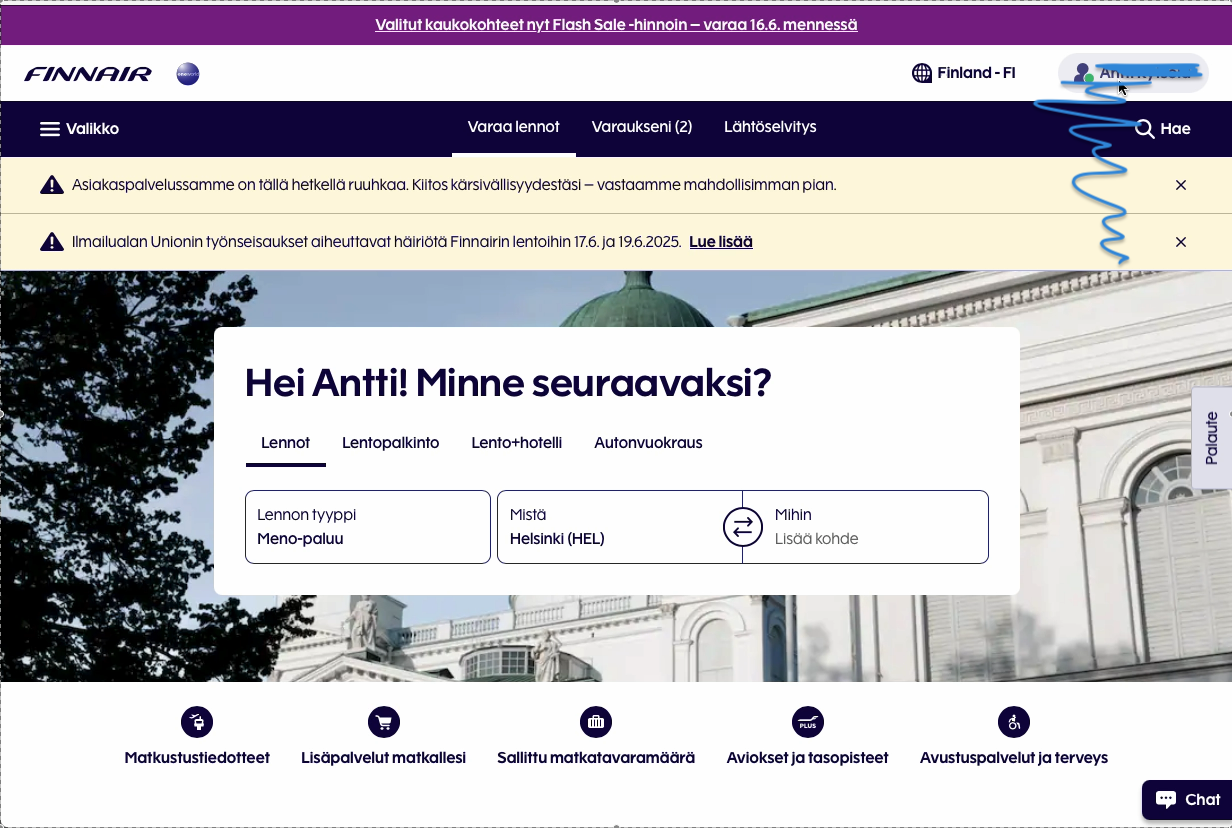Open Lisäpalvelut matkallesi cart icon

[383, 722]
